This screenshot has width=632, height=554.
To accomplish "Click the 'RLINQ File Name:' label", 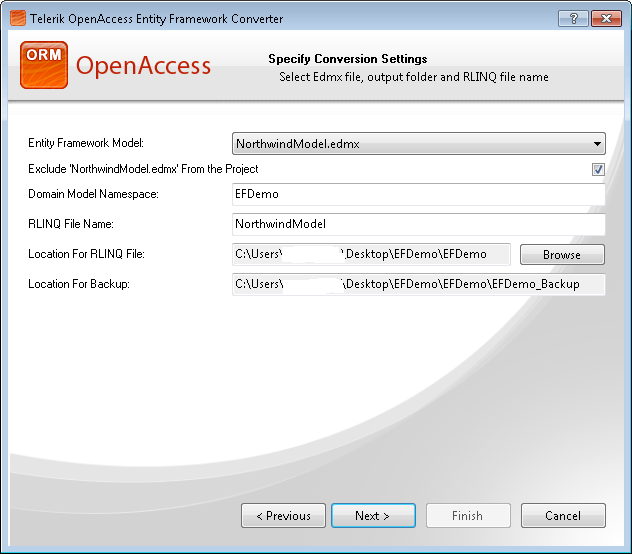I will coord(71,224).
